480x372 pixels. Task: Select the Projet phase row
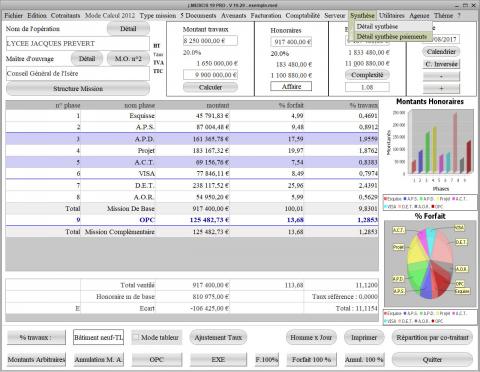tap(192, 151)
